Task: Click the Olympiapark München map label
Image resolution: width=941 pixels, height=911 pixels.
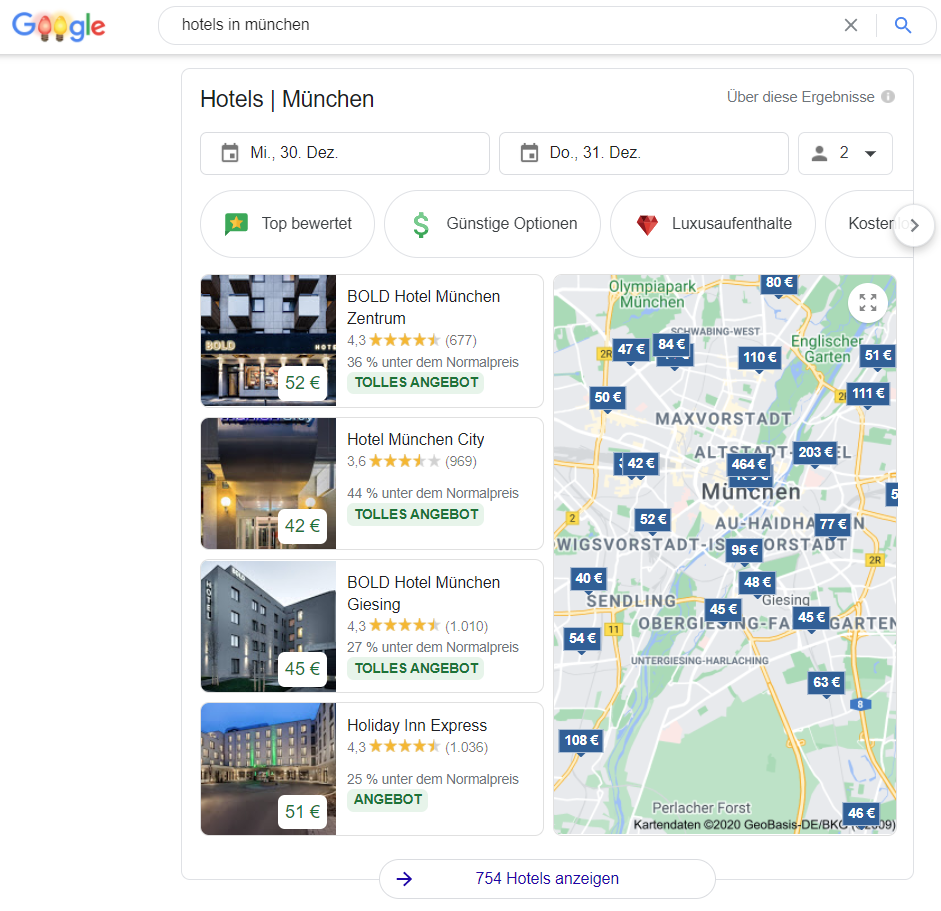Action: click(652, 294)
